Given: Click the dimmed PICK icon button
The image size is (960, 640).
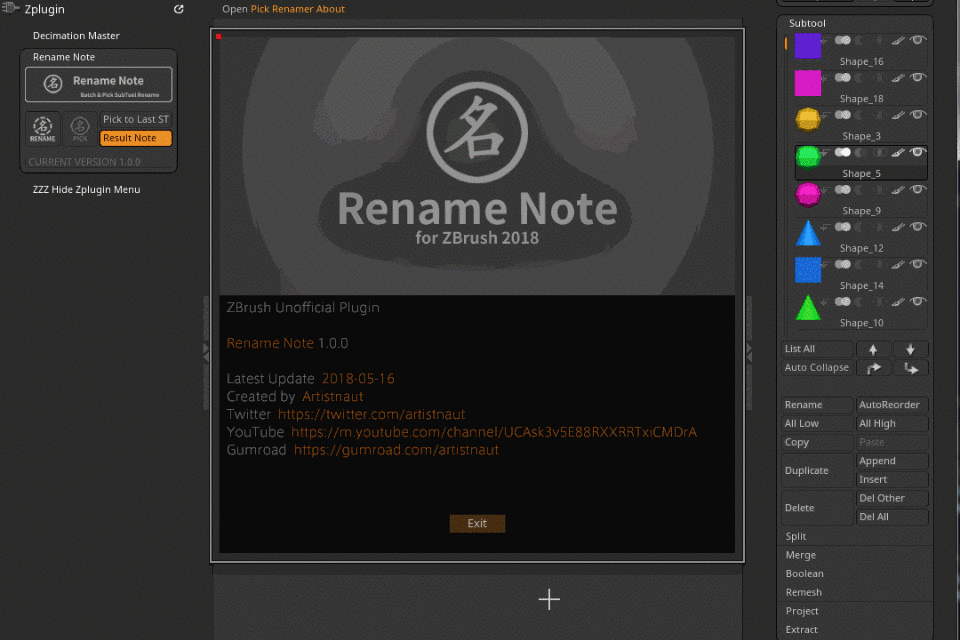Looking at the screenshot, I should point(80,129).
